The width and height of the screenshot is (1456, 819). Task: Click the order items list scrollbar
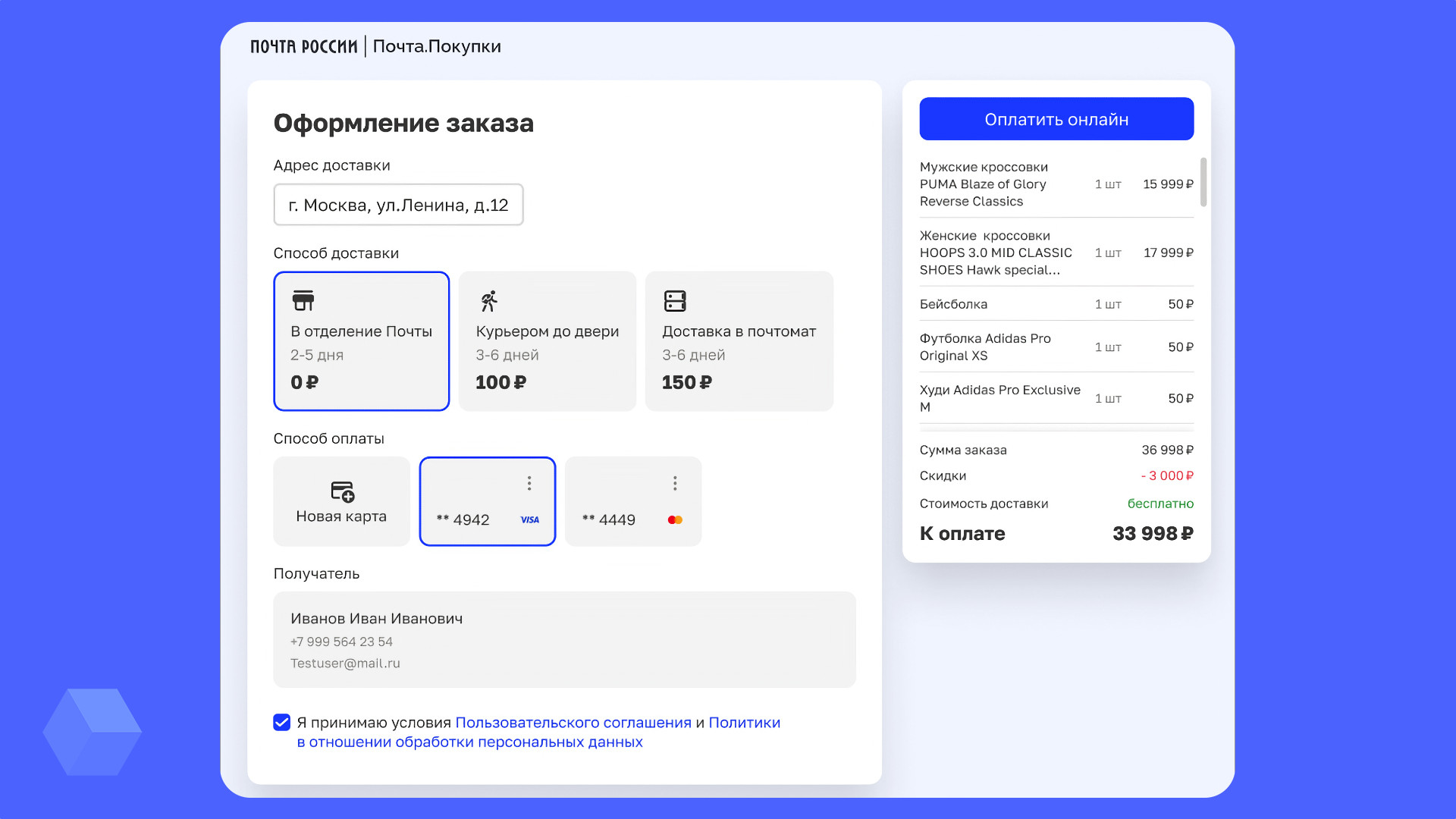1203,182
